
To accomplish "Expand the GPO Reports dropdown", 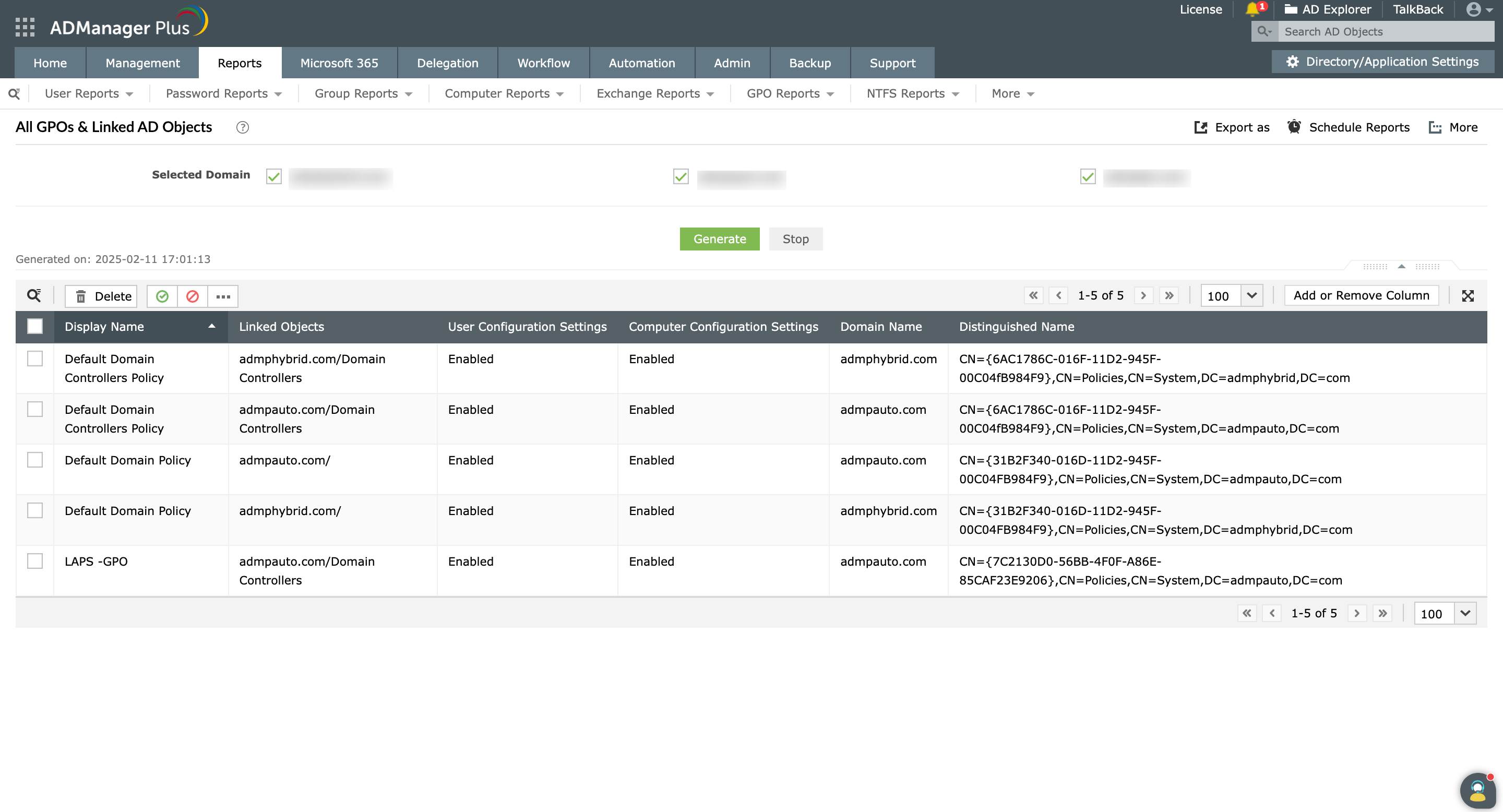I will click(x=790, y=93).
